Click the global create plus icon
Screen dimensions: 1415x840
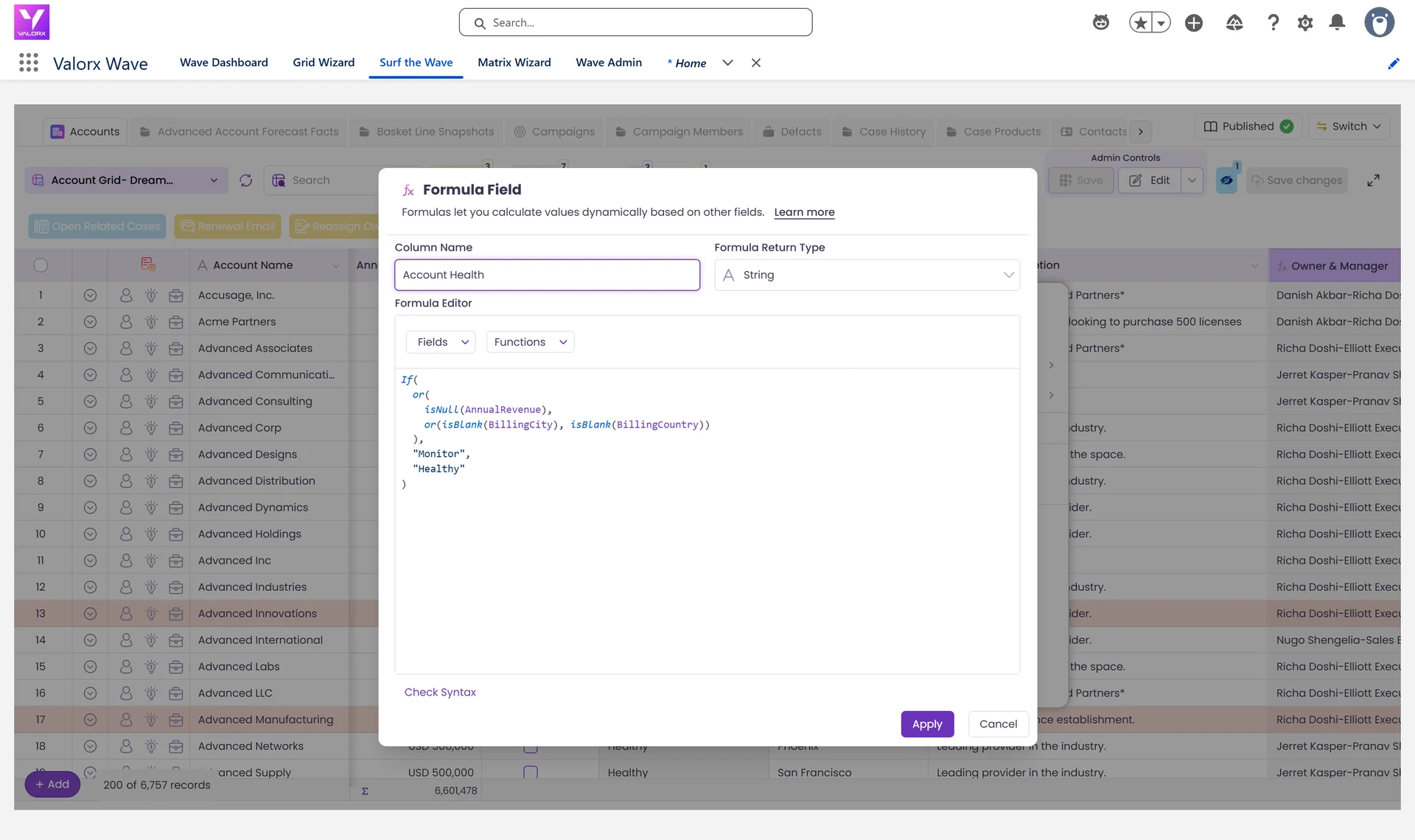tap(1194, 23)
